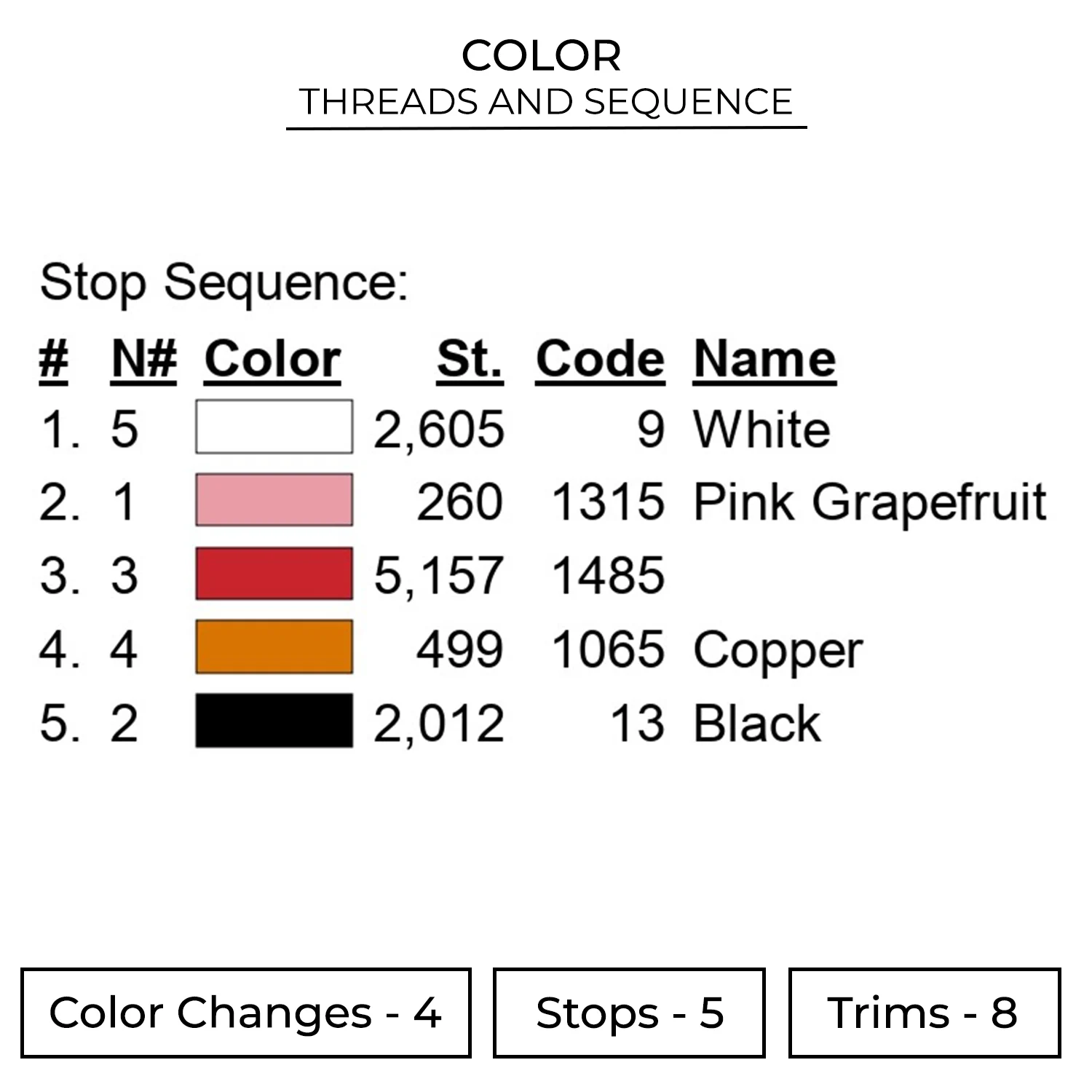This screenshot has width=1092, height=1092.
Task: Click the underlined Color column header
Action: [x=272, y=359]
